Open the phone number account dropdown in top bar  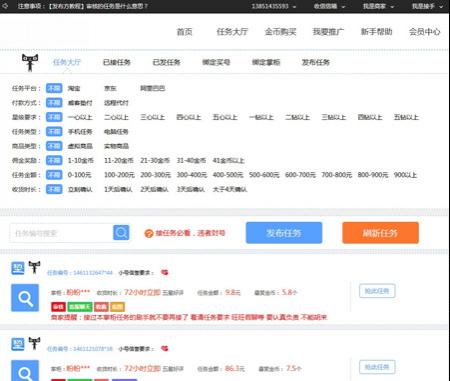274,6
